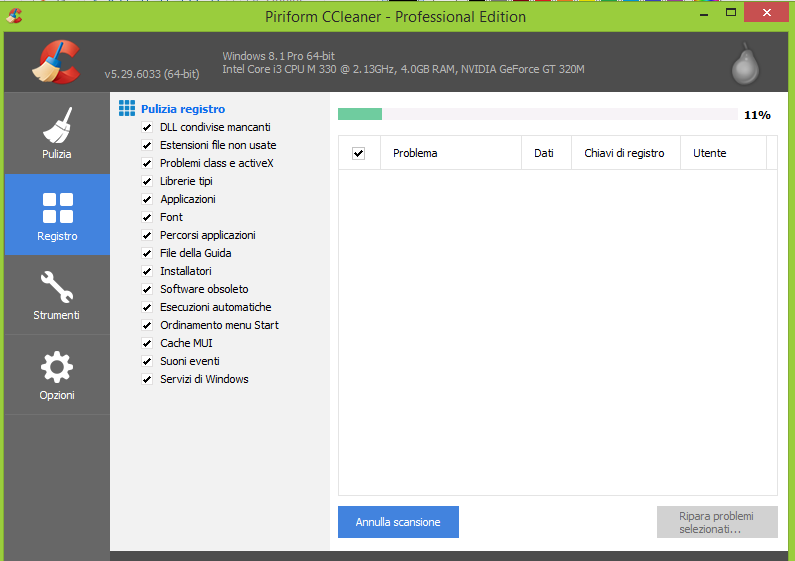
Task: Uncheck Estensioni file non usate
Action: [x=147, y=145]
